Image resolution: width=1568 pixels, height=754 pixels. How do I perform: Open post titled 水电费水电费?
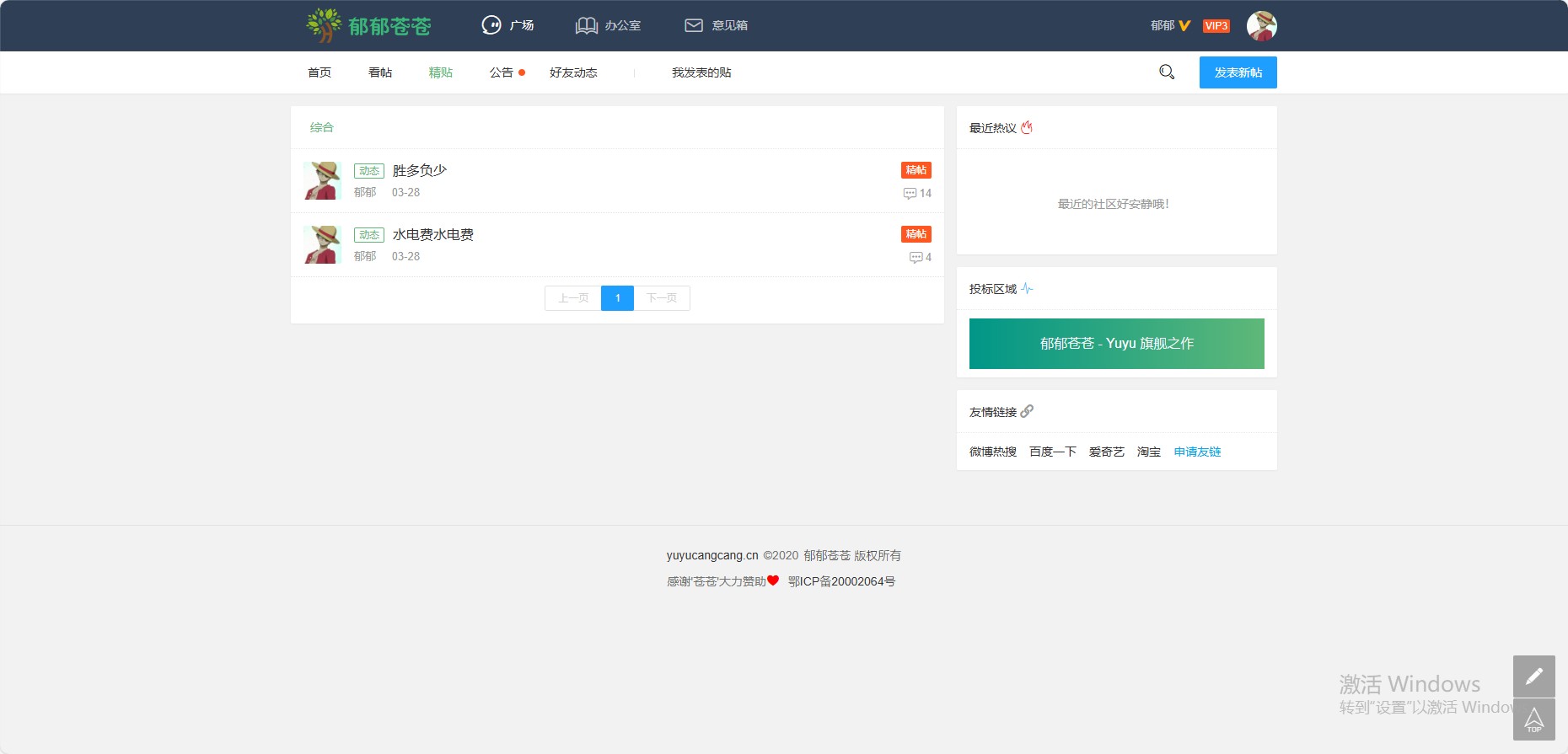[432, 234]
